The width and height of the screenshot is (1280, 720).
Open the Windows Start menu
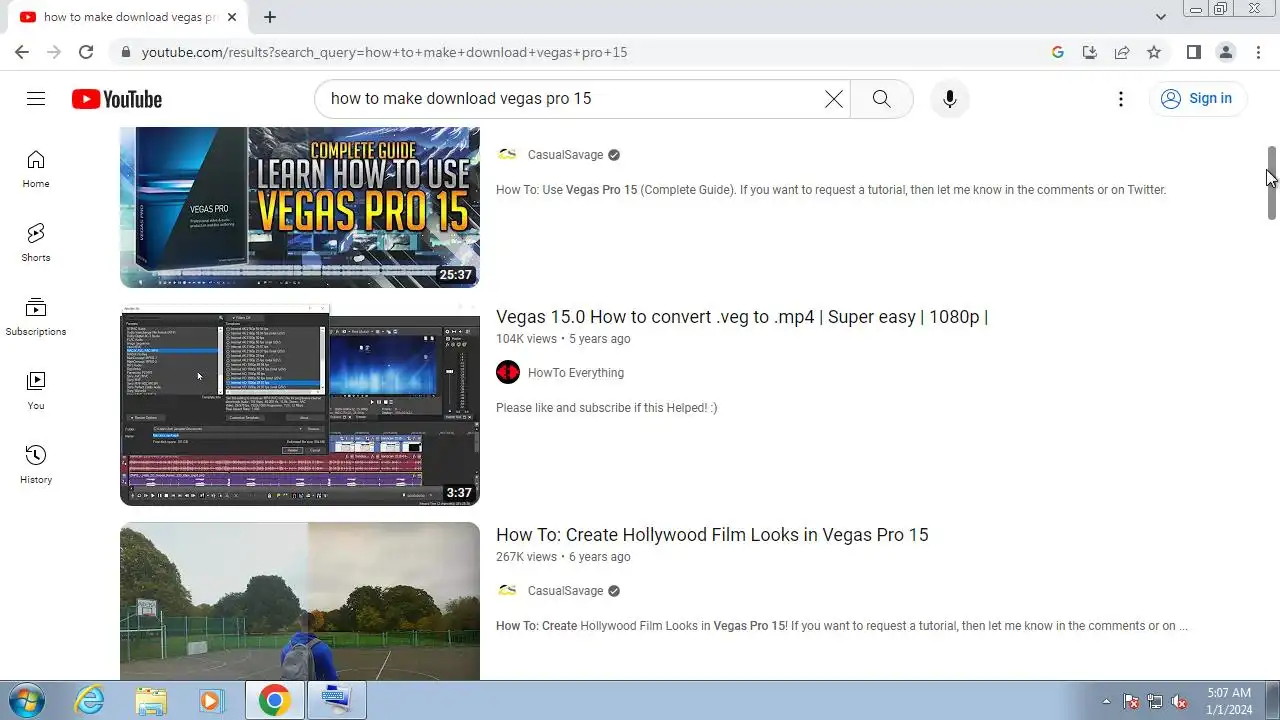click(x=27, y=700)
